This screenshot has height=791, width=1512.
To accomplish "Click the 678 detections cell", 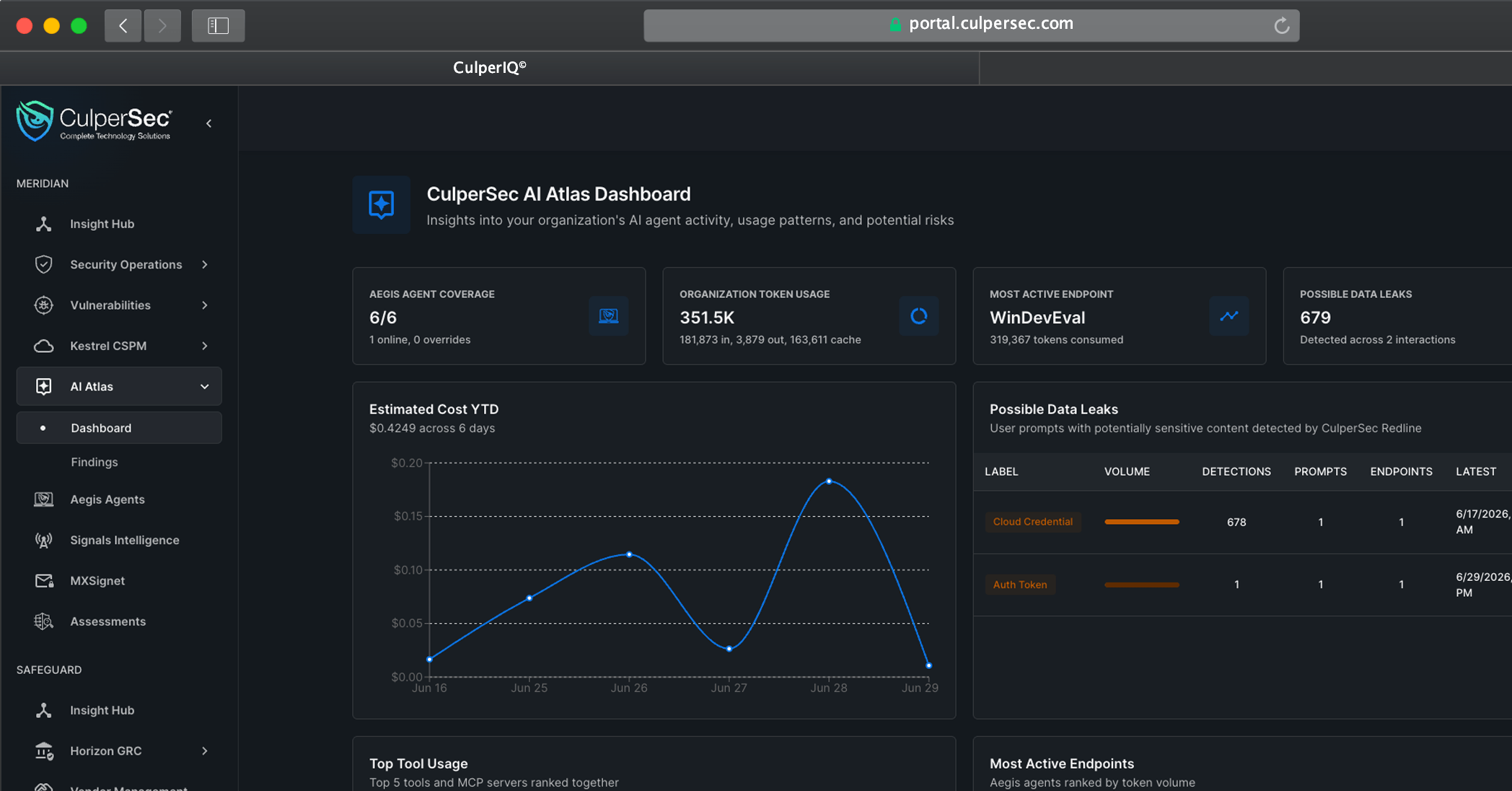I will coord(1236,522).
